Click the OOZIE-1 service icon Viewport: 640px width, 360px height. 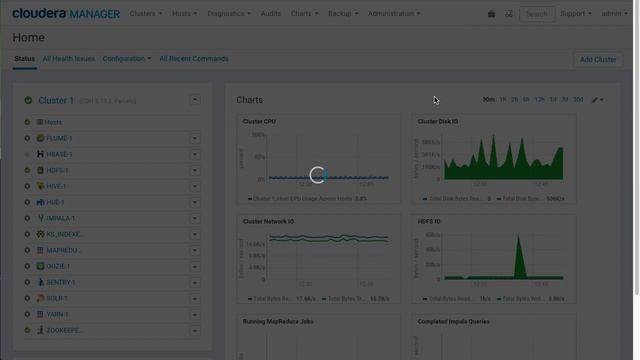(x=40, y=266)
